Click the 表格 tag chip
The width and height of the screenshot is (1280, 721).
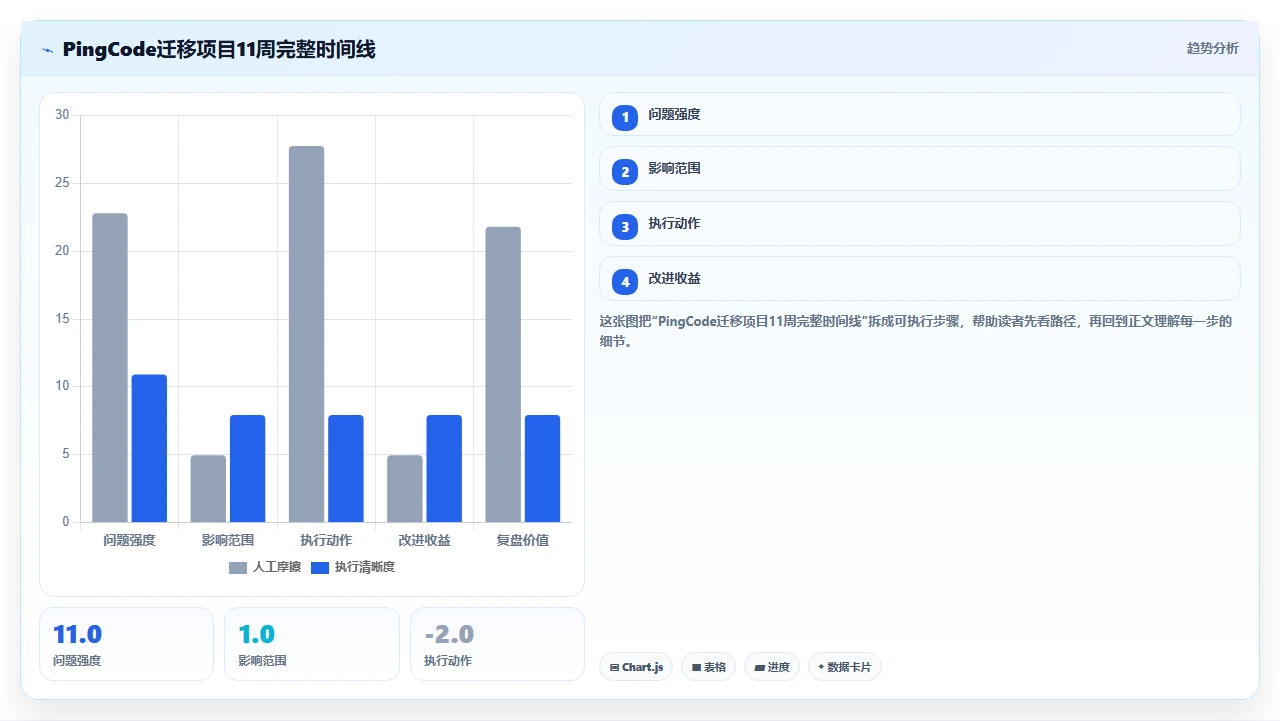click(x=709, y=667)
